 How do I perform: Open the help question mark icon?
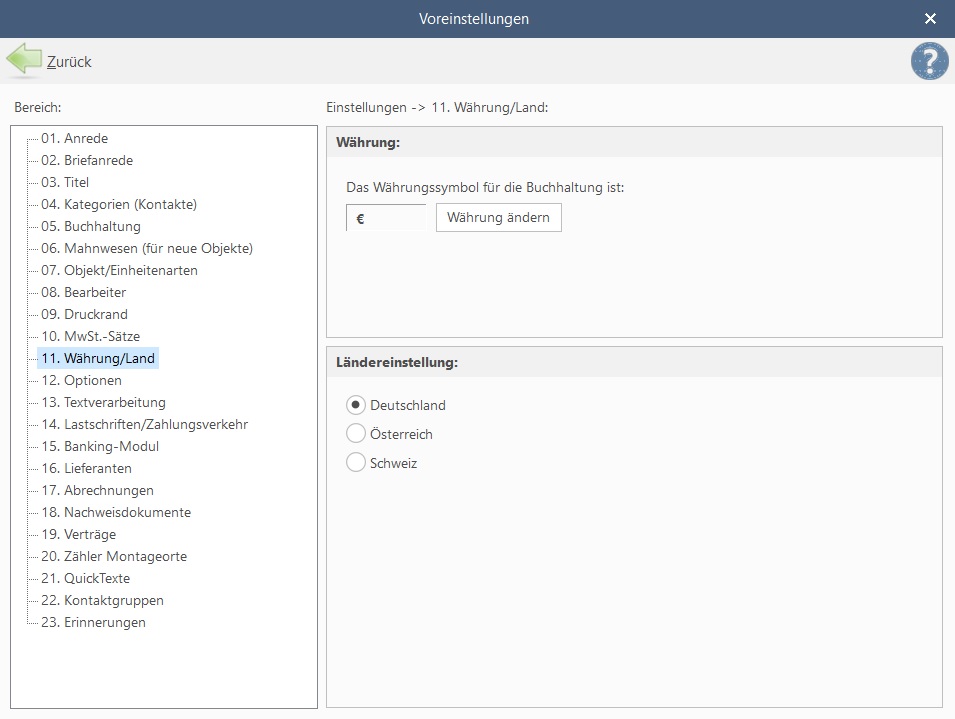click(x=929, y=61)
